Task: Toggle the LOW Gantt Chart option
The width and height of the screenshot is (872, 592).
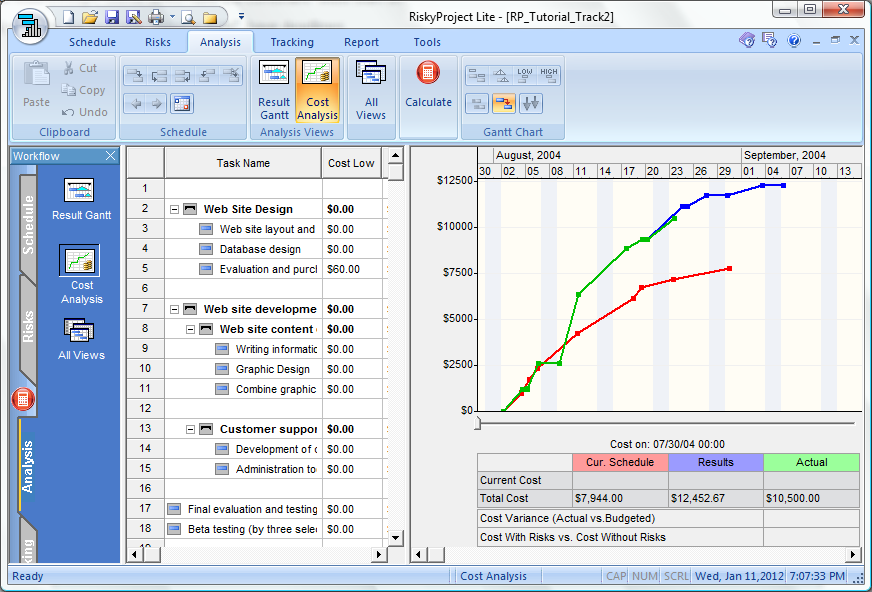Action: click(x=525, y=76)
